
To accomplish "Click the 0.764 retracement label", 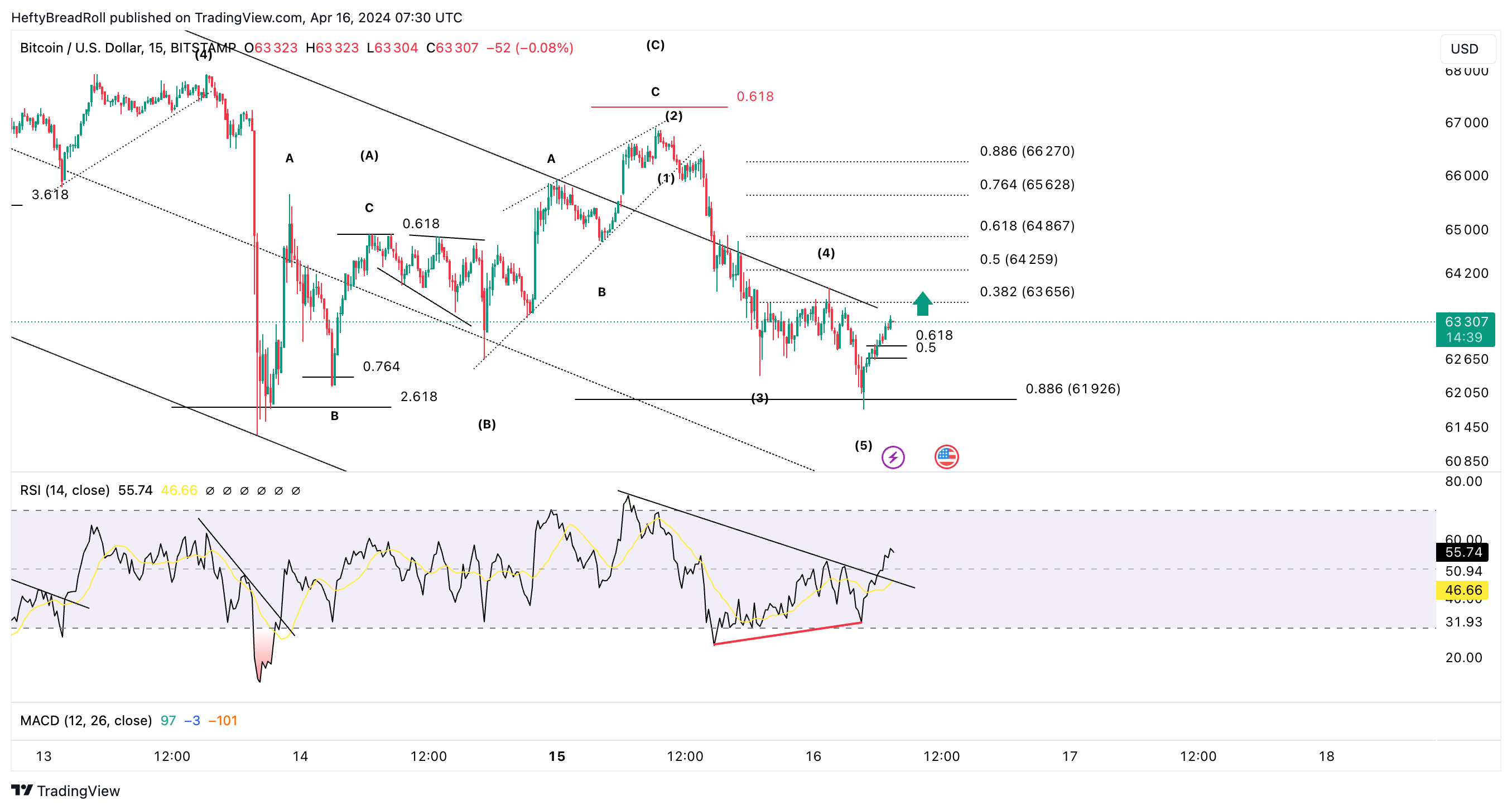I will 381,367.
